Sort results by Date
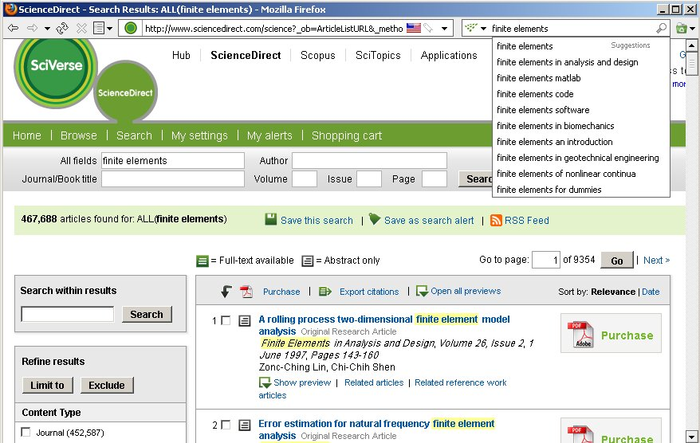 650,292
